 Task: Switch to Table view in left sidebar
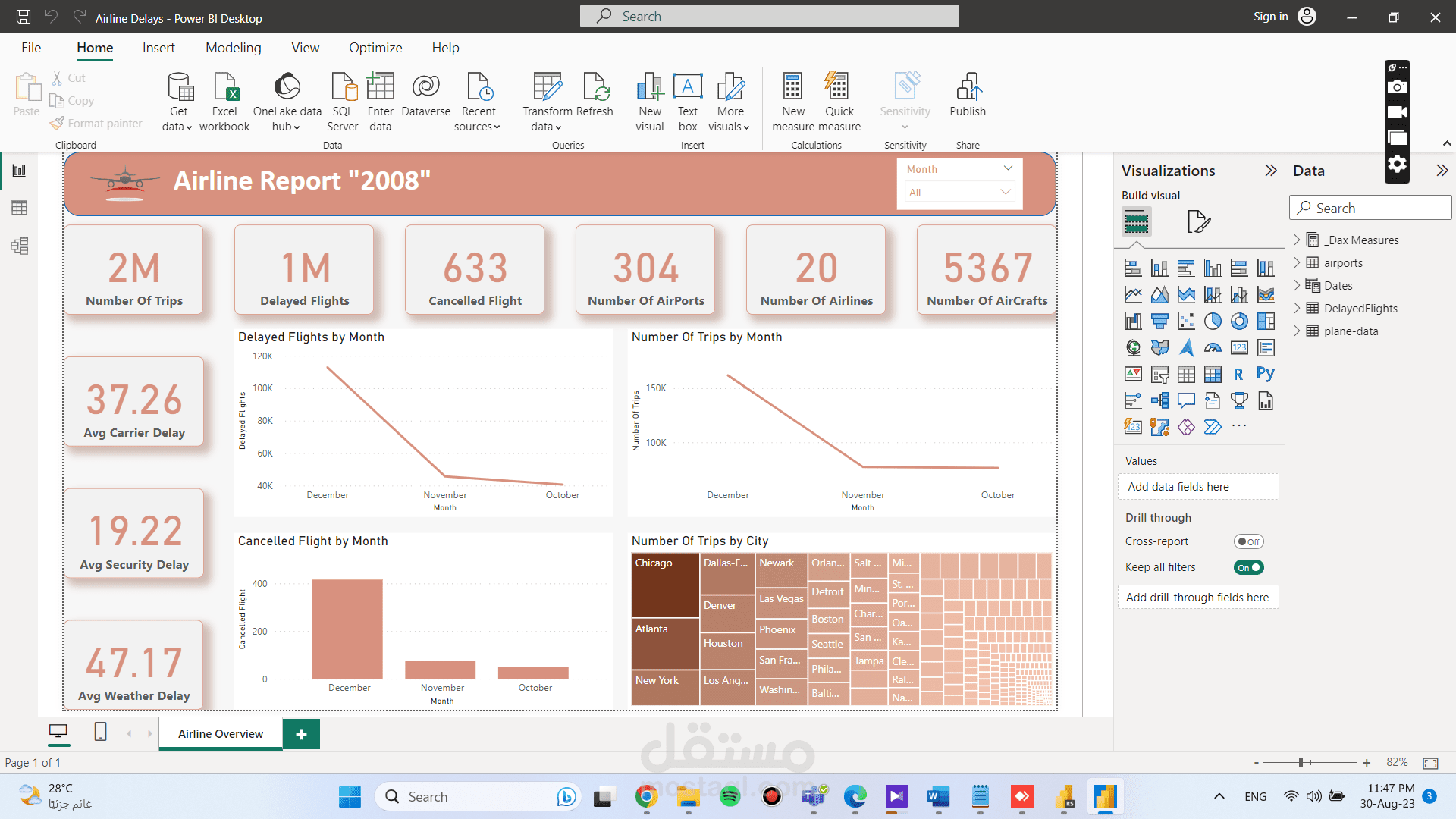coord(20,208)
